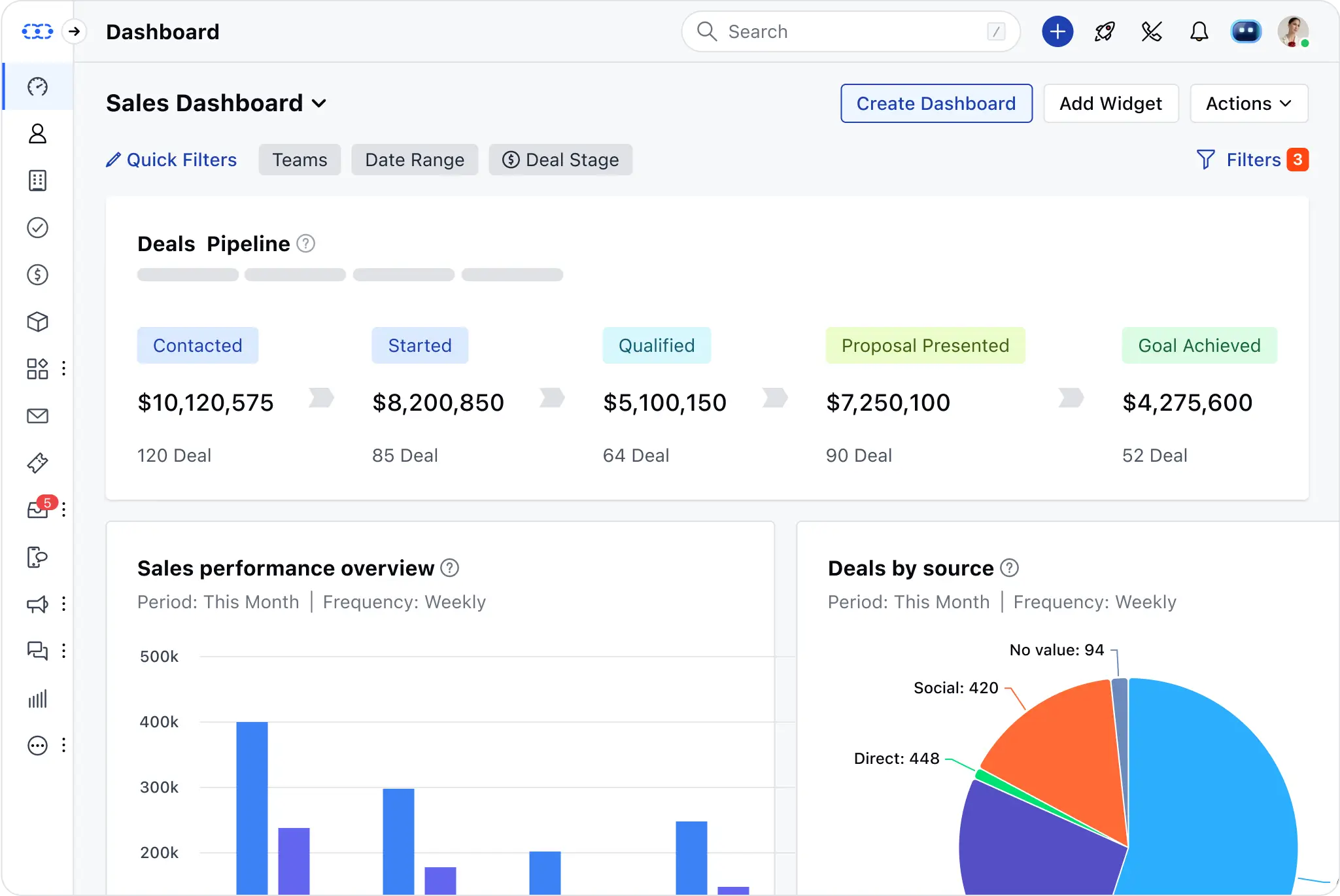Open the Actions dropdown menu

[x=1248, y=103]
